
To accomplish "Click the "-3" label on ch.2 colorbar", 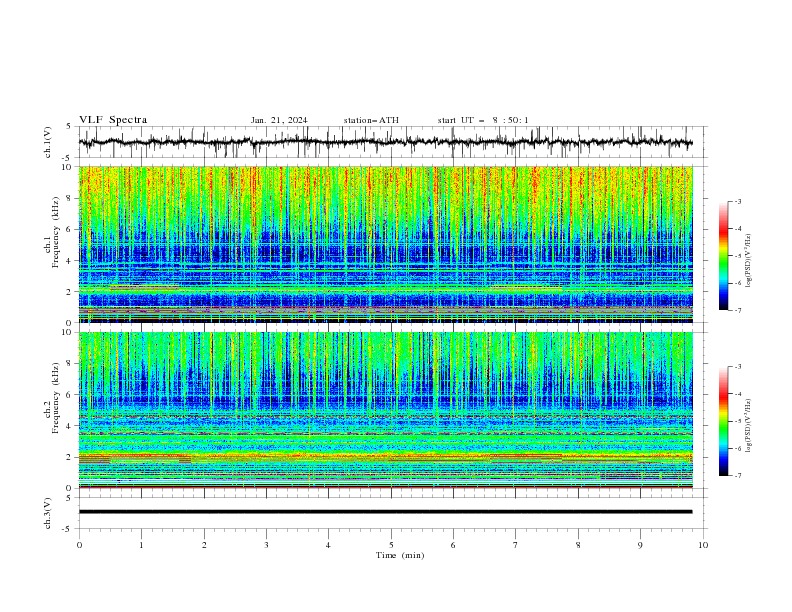I will point(737,367).
